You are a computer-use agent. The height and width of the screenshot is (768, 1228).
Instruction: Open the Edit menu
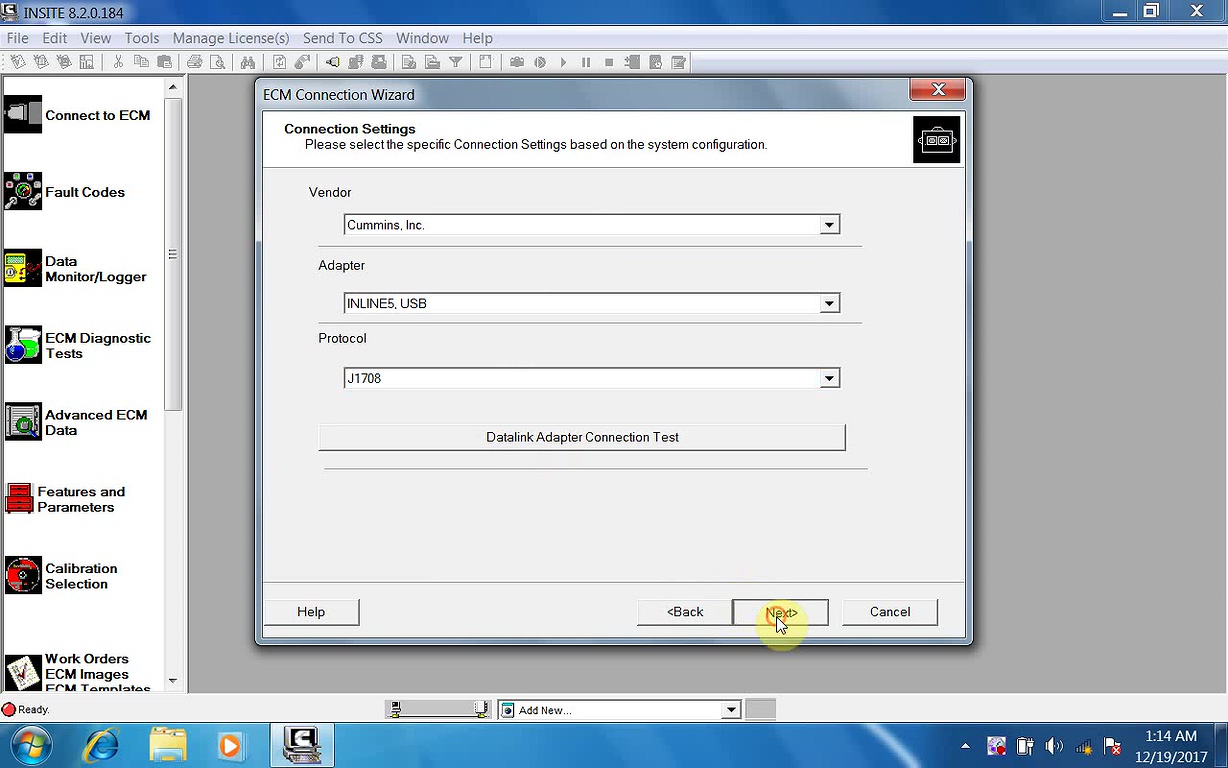(x=55, y=38)
